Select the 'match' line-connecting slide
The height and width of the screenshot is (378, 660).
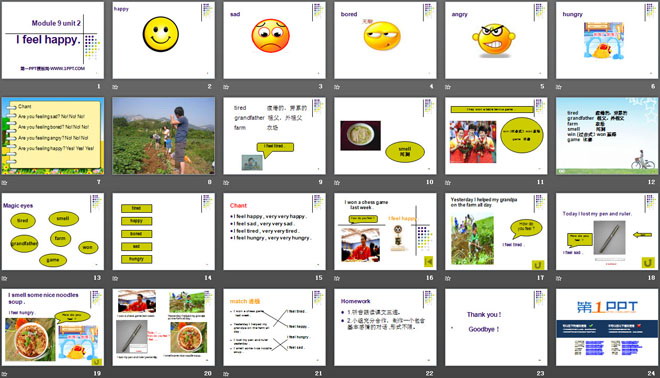pyautogui.click(x=274, y=327)
